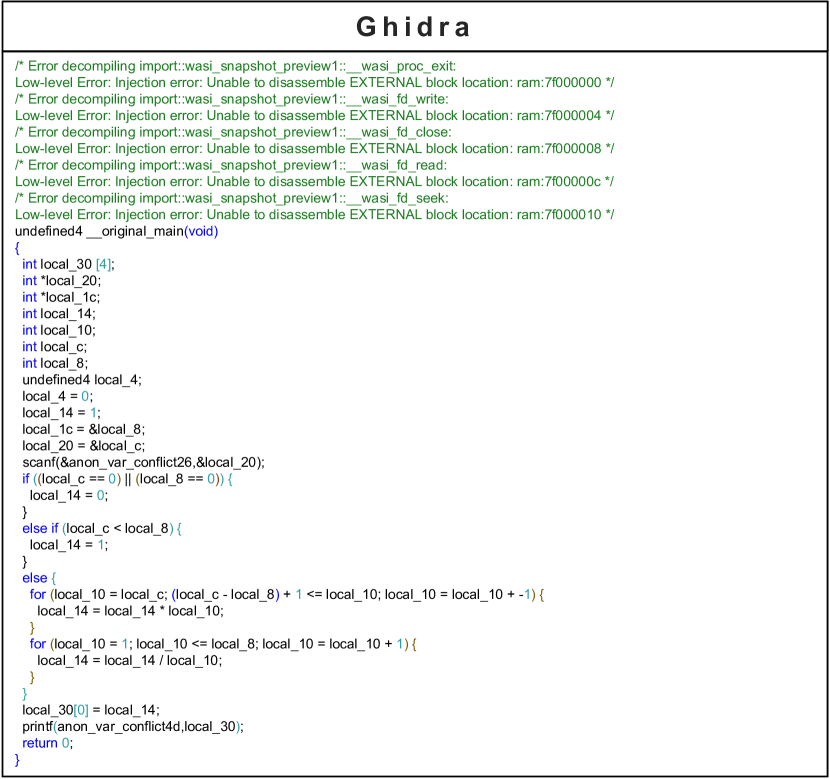Click the 'return 0;' statement
Screen dimensions: 830x779
pyautogui.click(x=48, y=743)
